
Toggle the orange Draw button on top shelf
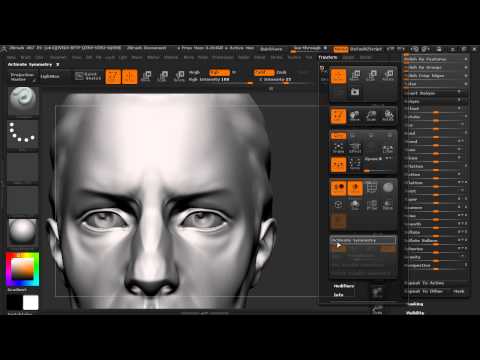(130, 77)
